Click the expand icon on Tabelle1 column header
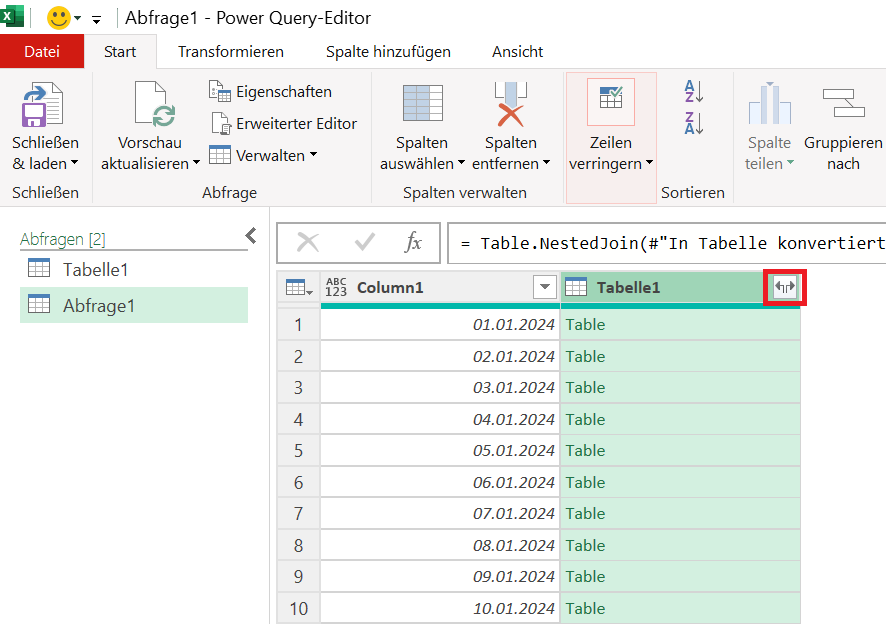Screen dimensions: 886x624 coord(785,287)
